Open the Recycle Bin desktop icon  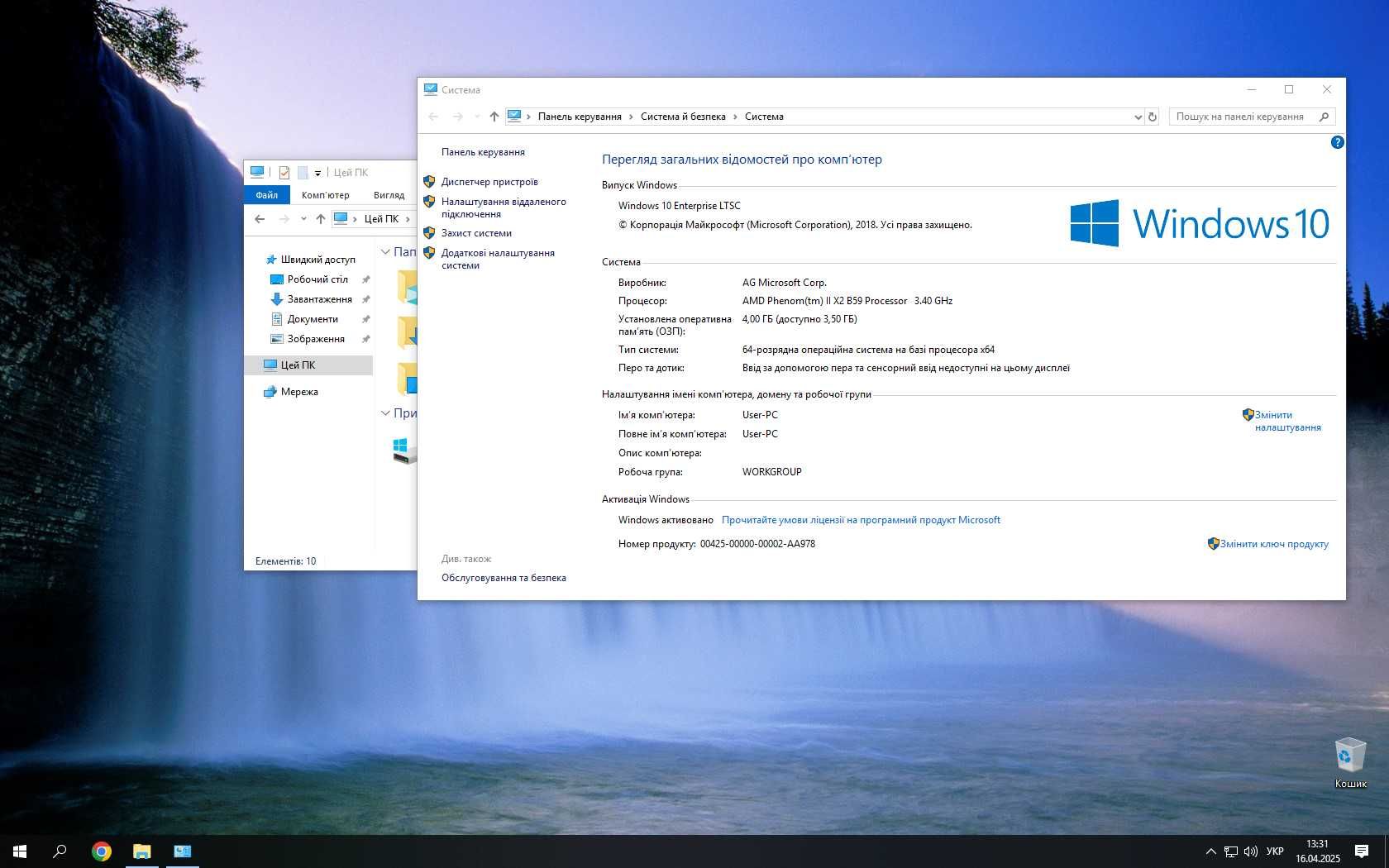(x=1350, y=762)
